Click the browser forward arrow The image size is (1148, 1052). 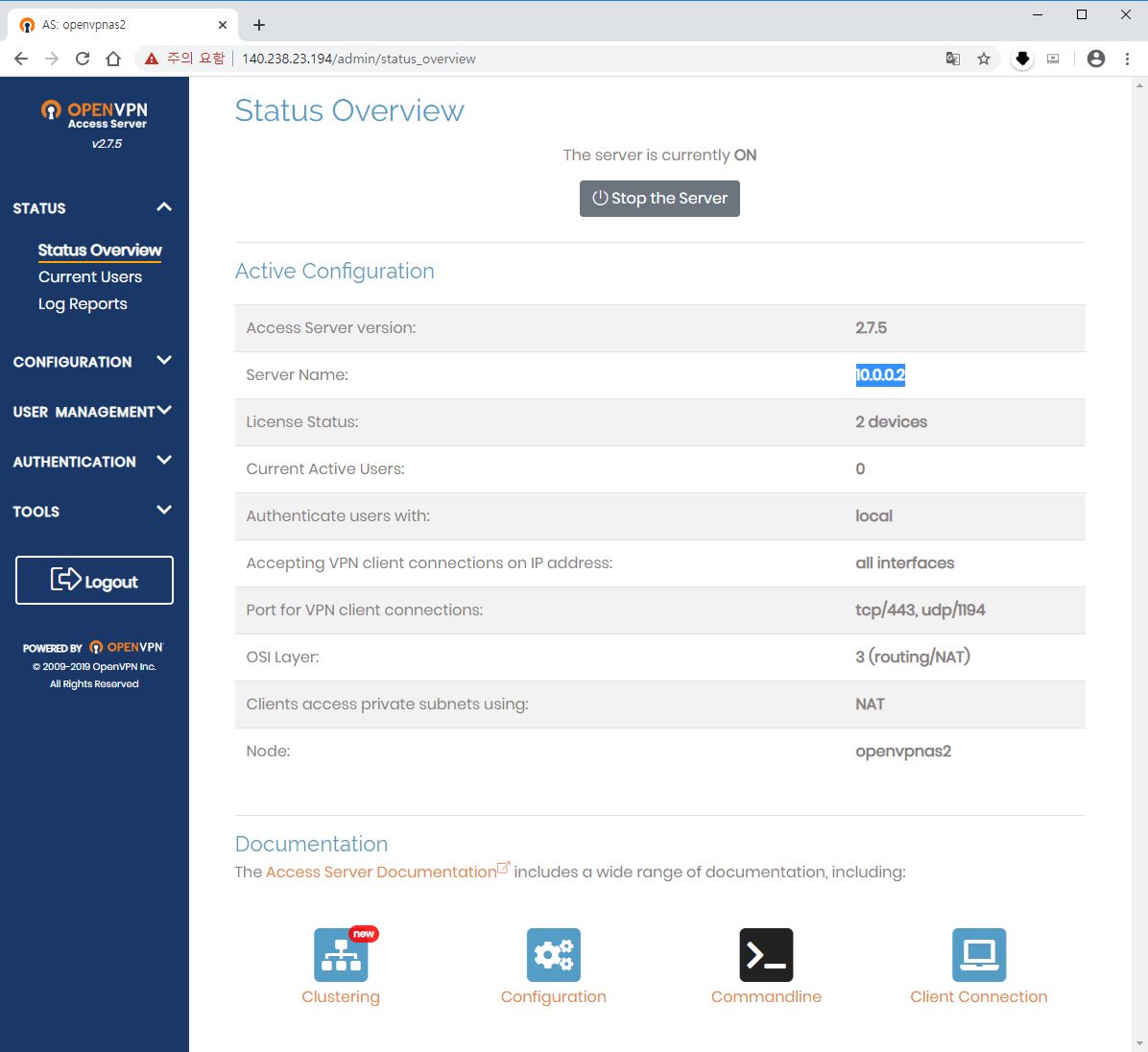coord(51,59)
